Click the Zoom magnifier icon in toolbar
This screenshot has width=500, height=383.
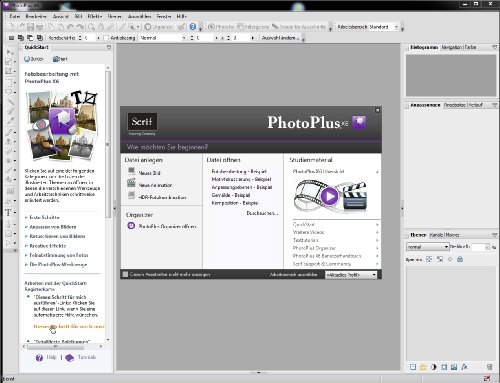[91, 27]
